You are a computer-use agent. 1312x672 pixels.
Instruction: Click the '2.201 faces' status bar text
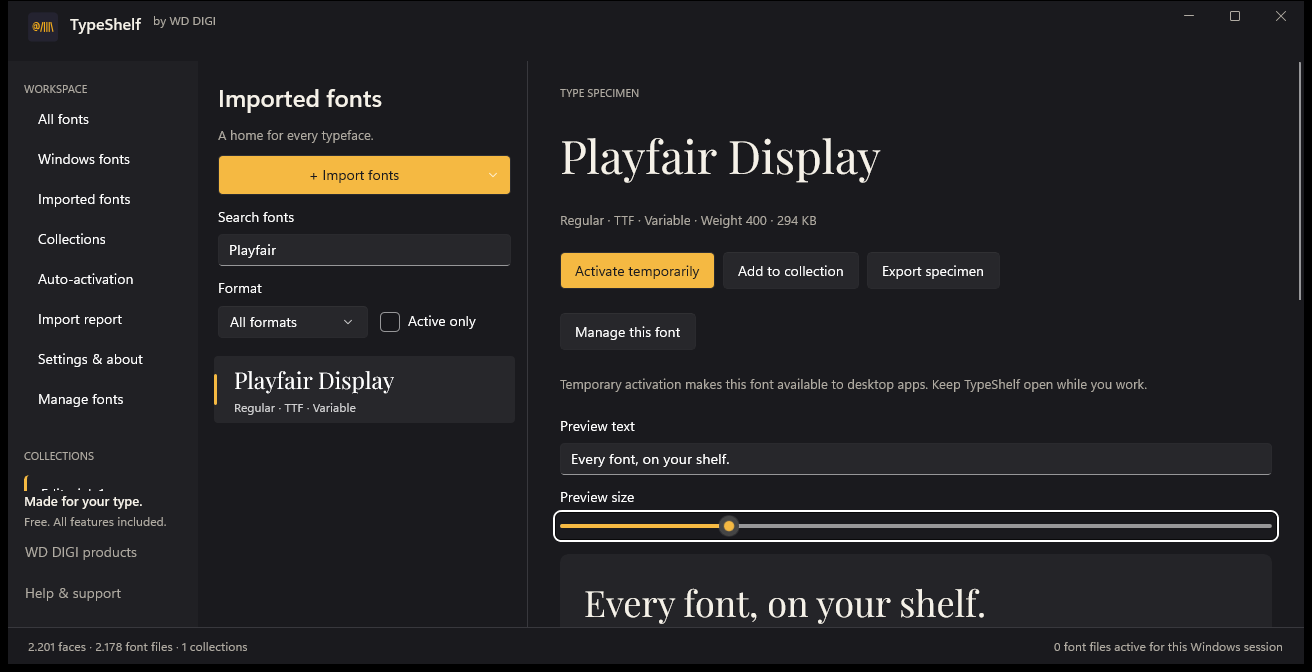point(57,647)
